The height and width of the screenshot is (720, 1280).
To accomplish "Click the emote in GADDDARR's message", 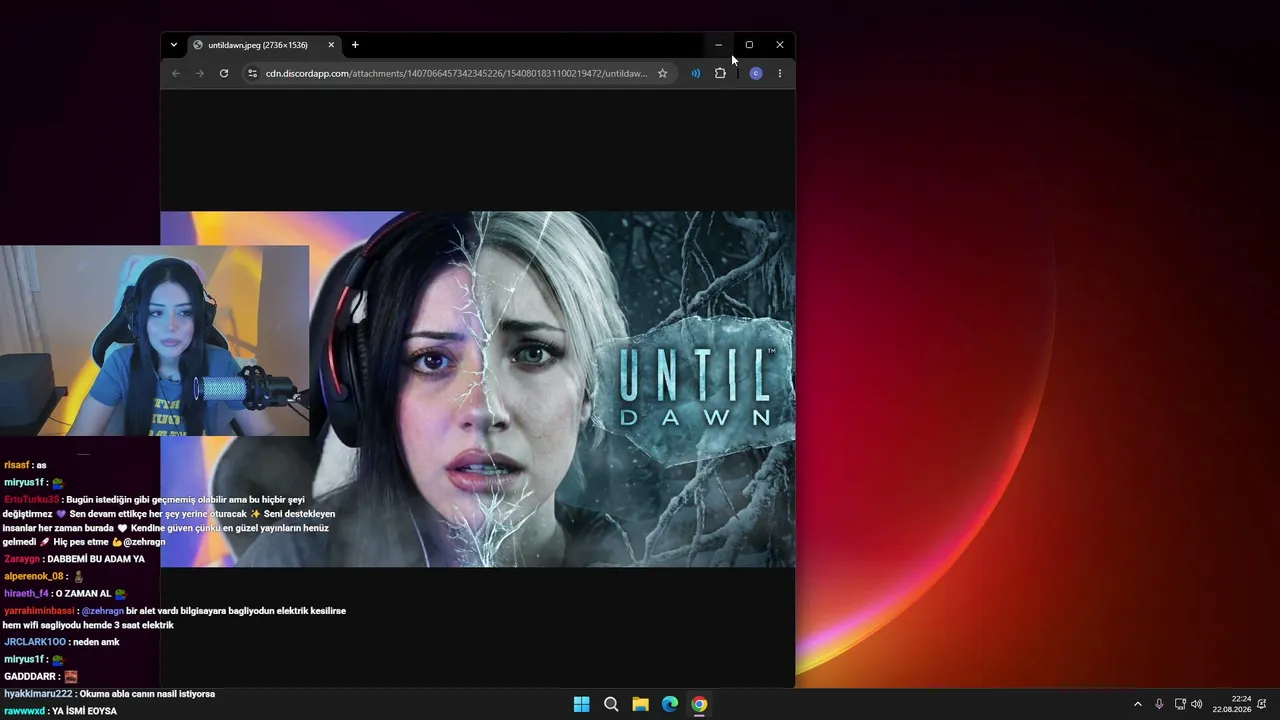I will tap(71, 677).
